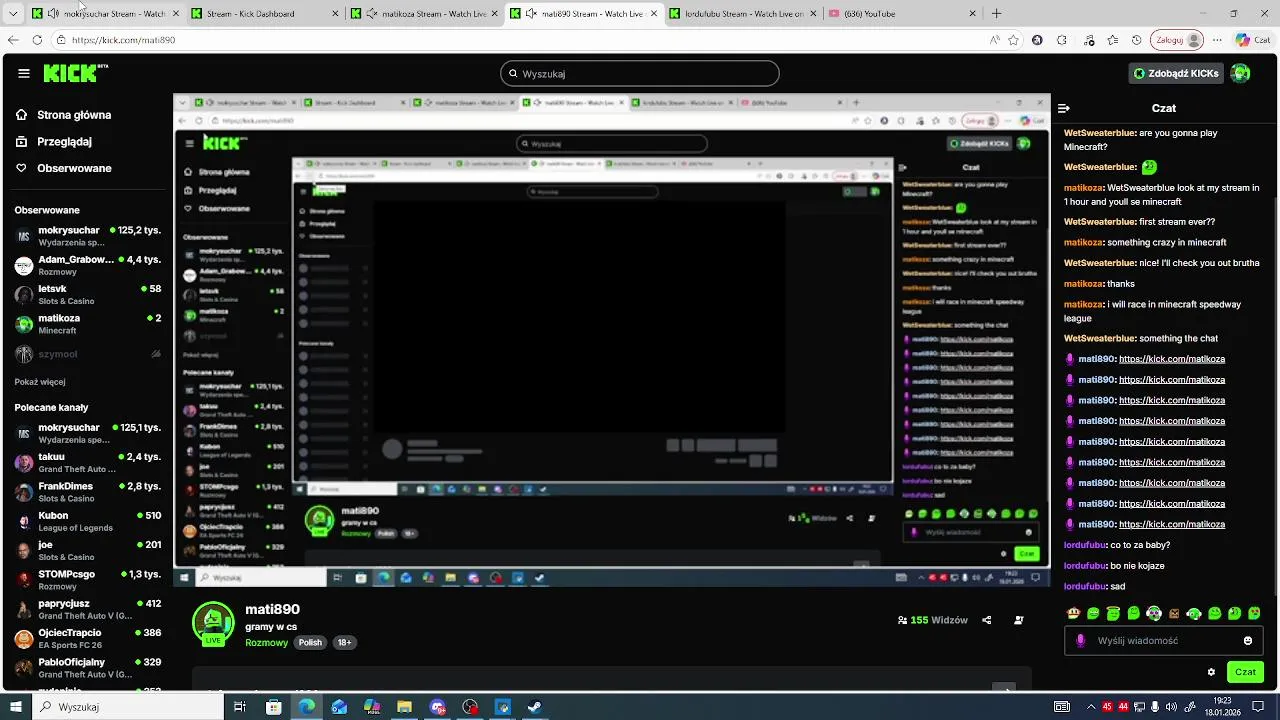The image size is (1280, 720).
Task: Click the report icon next to share
Action: point(1019,620)
